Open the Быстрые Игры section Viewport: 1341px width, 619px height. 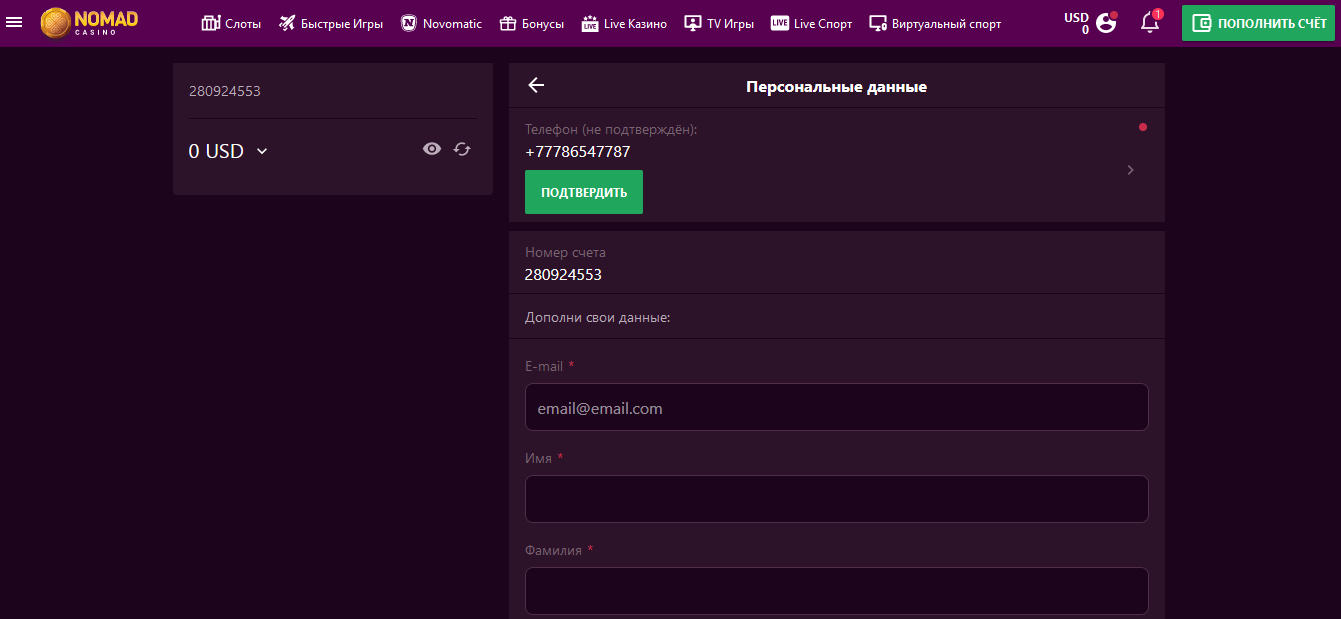click(331, 23)
